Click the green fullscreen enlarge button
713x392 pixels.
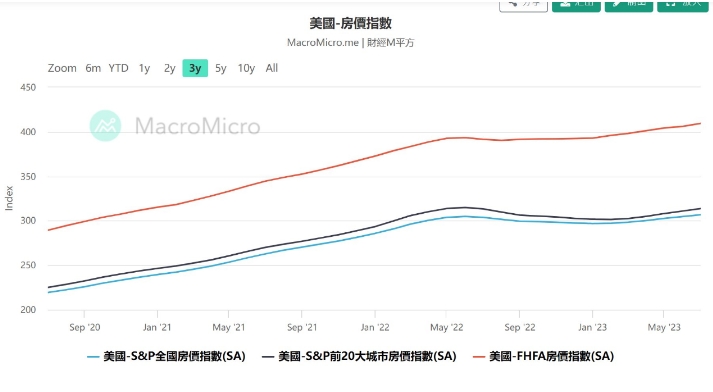pyautogui.click(x=683, y=5)
